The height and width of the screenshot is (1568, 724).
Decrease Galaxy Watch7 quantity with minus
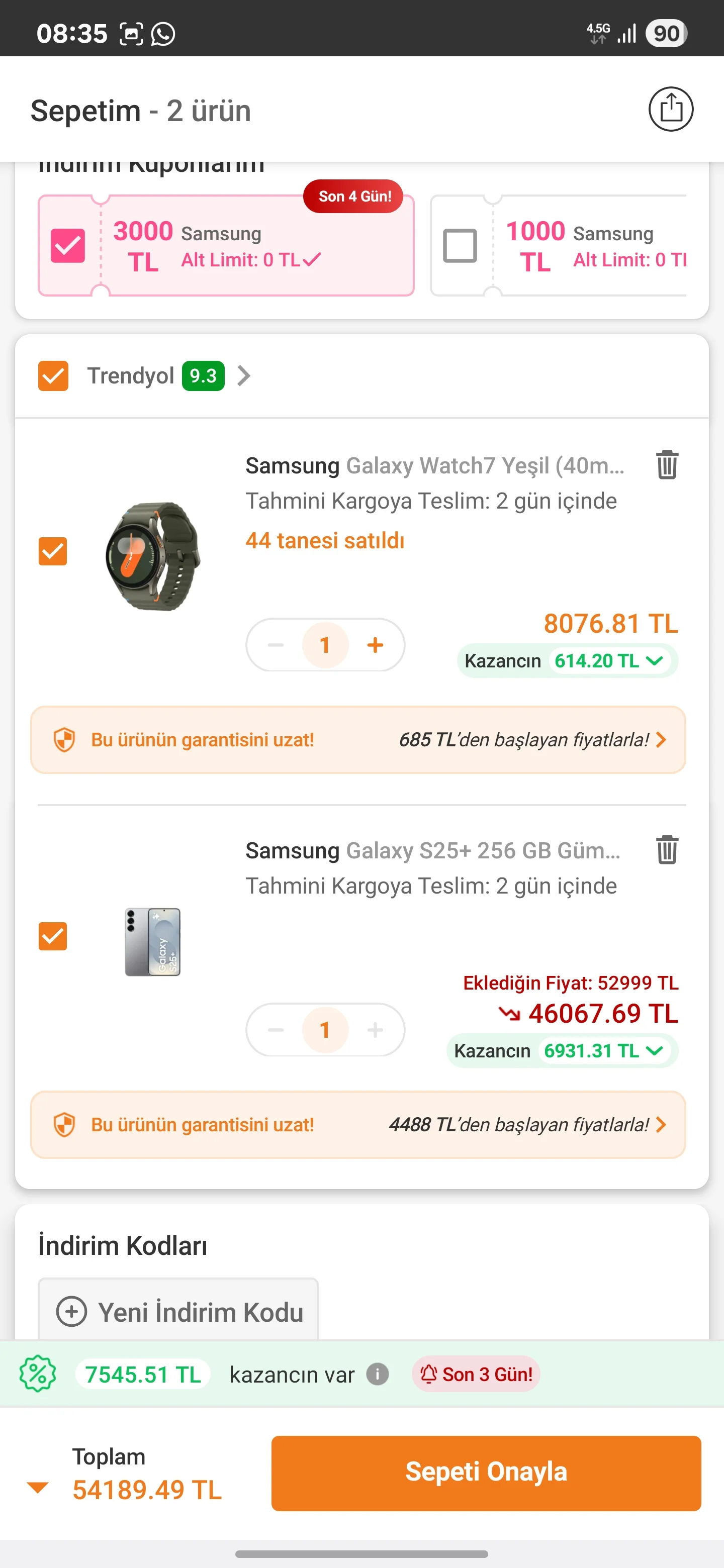[276, 645]
